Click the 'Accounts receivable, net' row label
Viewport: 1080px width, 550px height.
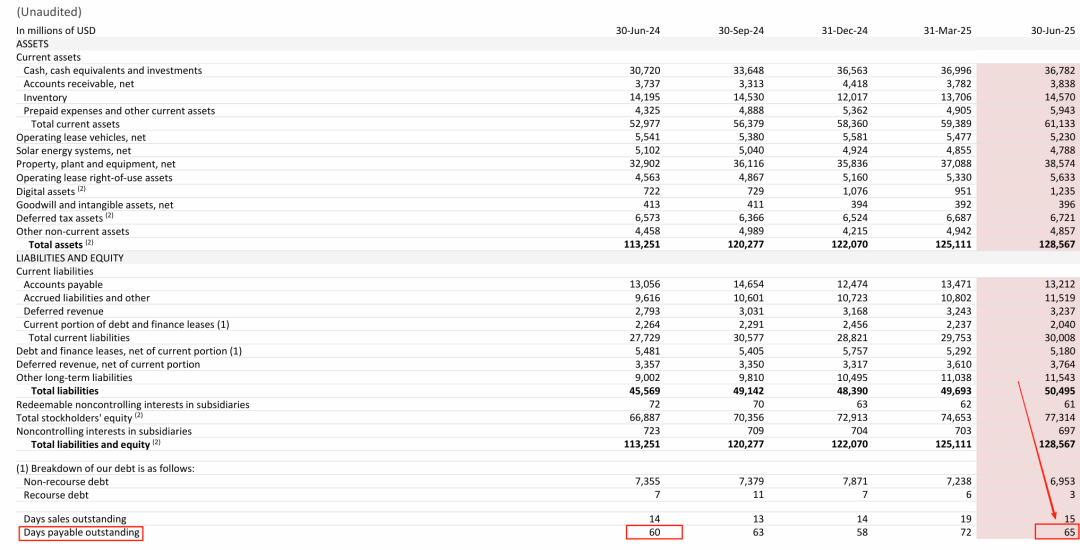pos(79,83)
